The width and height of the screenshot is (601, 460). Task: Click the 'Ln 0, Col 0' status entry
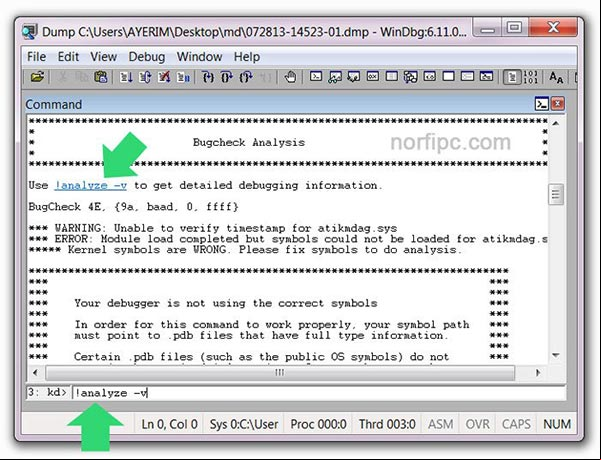pyautogui.click(x=169, y=424)
